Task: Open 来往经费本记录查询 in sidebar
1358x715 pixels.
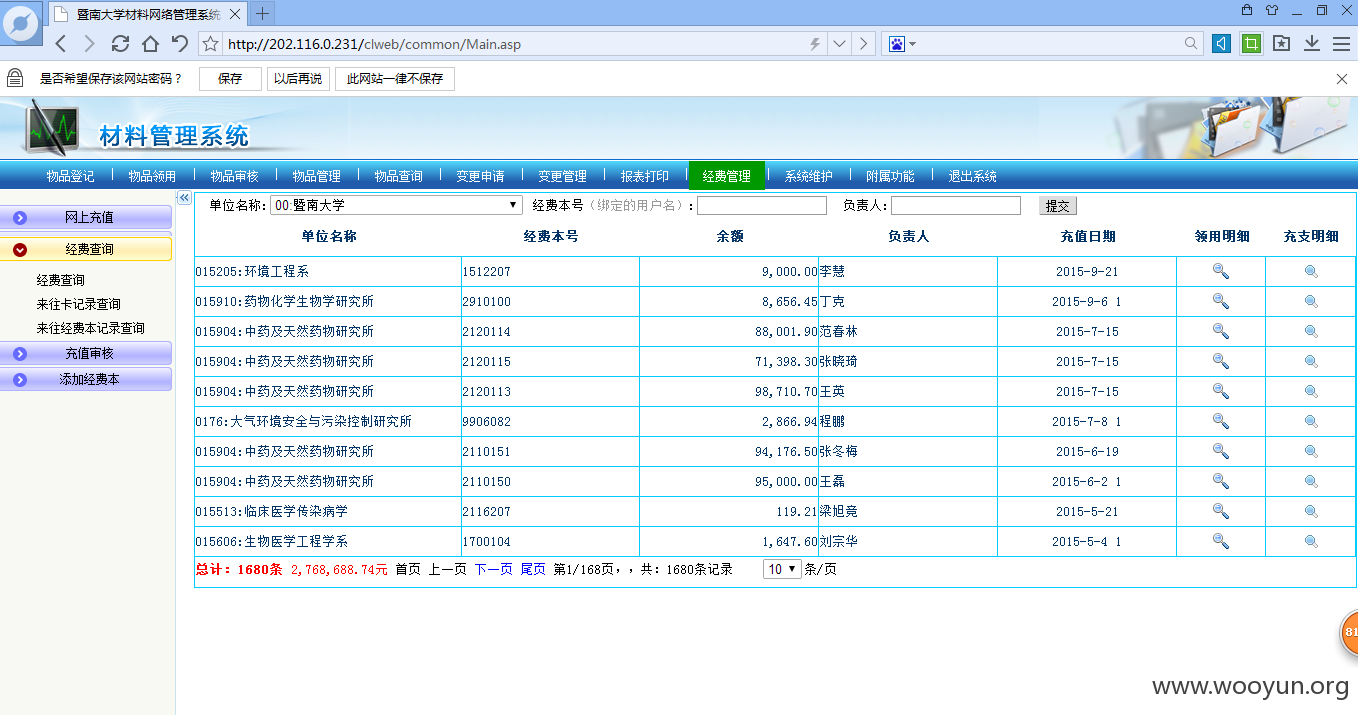Action: (90, 328)
